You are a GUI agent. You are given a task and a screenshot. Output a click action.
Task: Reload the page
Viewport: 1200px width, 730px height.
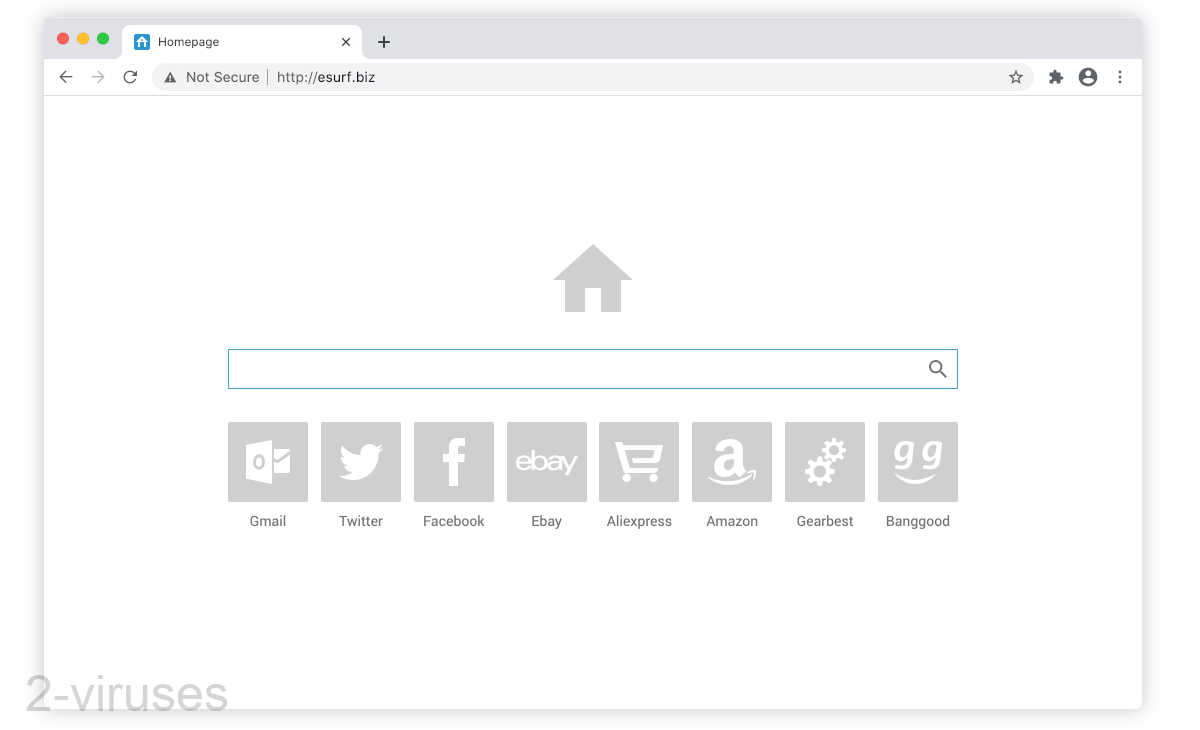point(130,76)
